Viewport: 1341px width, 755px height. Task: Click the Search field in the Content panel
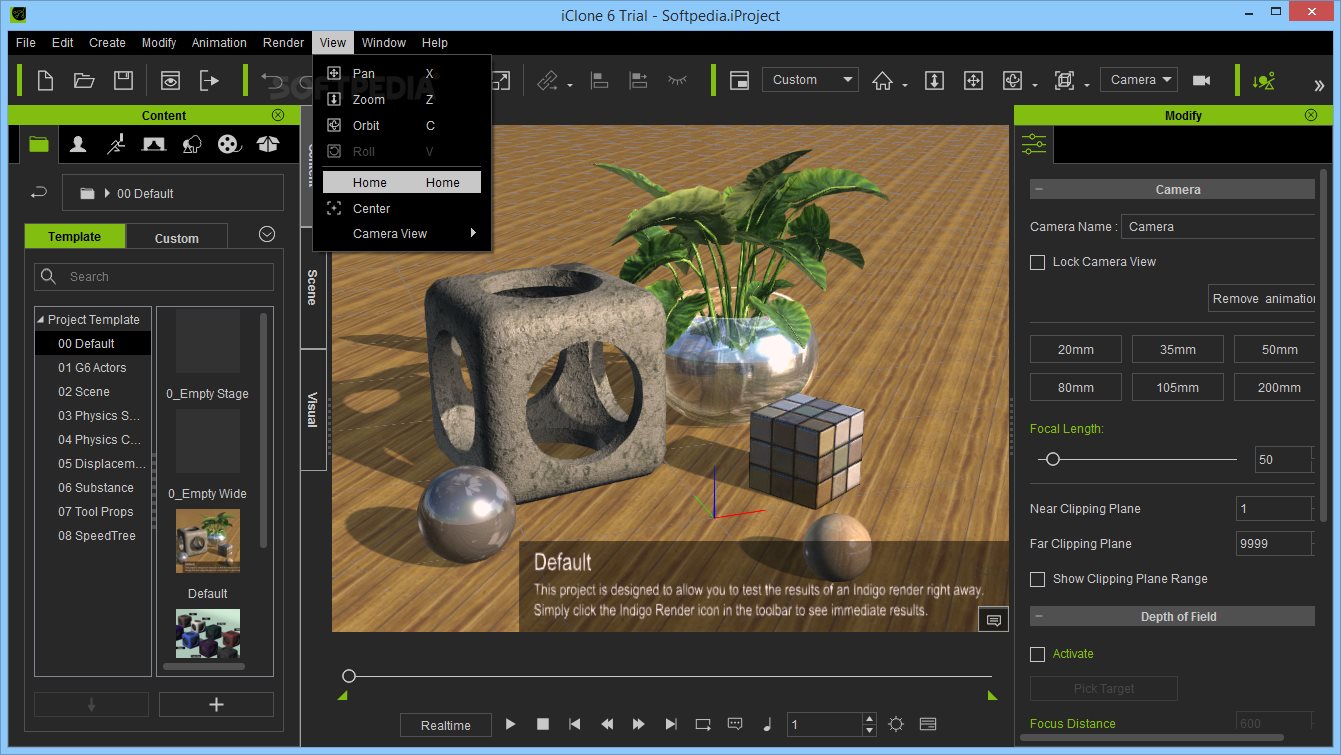(x=154, y=277)
